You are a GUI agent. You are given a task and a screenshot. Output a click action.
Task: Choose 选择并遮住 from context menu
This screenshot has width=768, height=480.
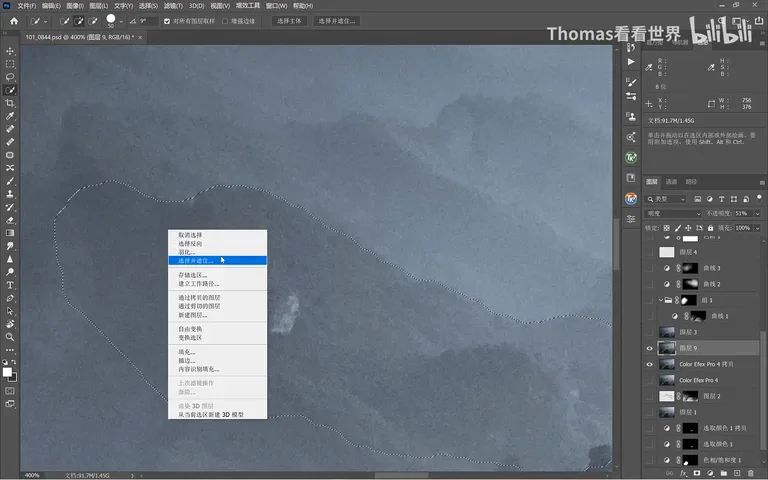[217, 261]
